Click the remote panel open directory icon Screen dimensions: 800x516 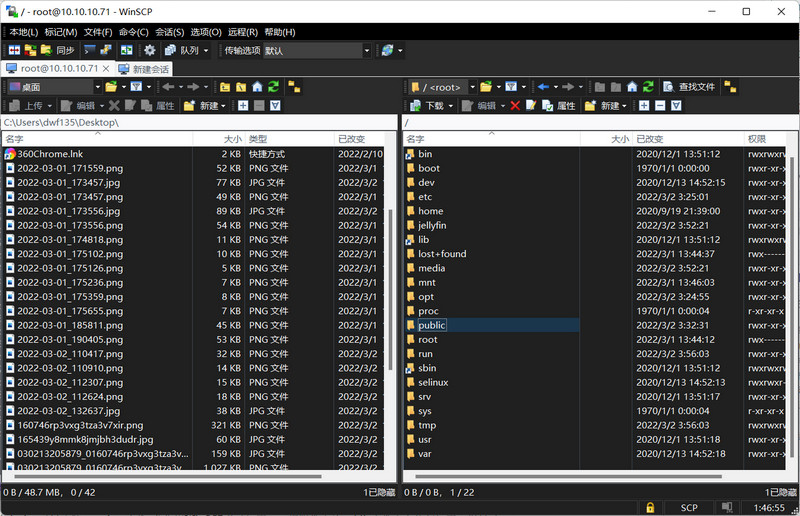coord(486,87)
